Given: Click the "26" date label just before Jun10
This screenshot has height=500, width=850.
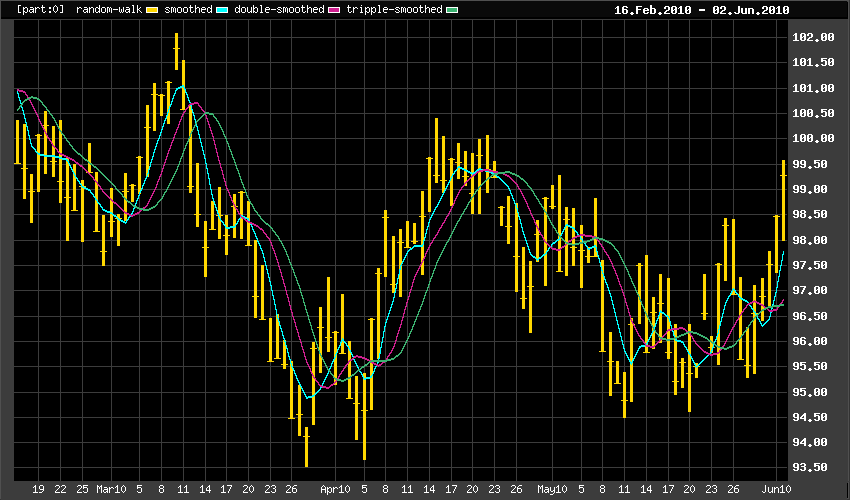Looking at the screenshot, I should (733, 489).
